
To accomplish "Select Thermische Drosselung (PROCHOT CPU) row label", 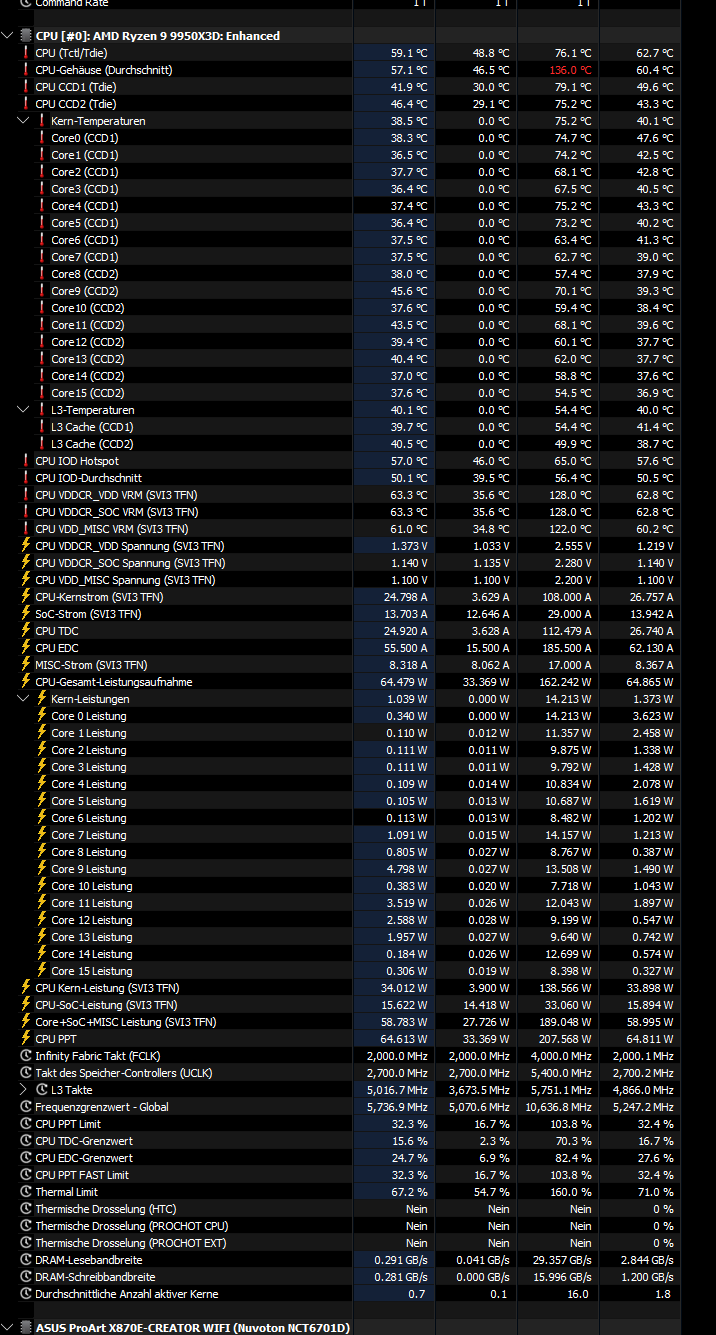I will 131,1226.
